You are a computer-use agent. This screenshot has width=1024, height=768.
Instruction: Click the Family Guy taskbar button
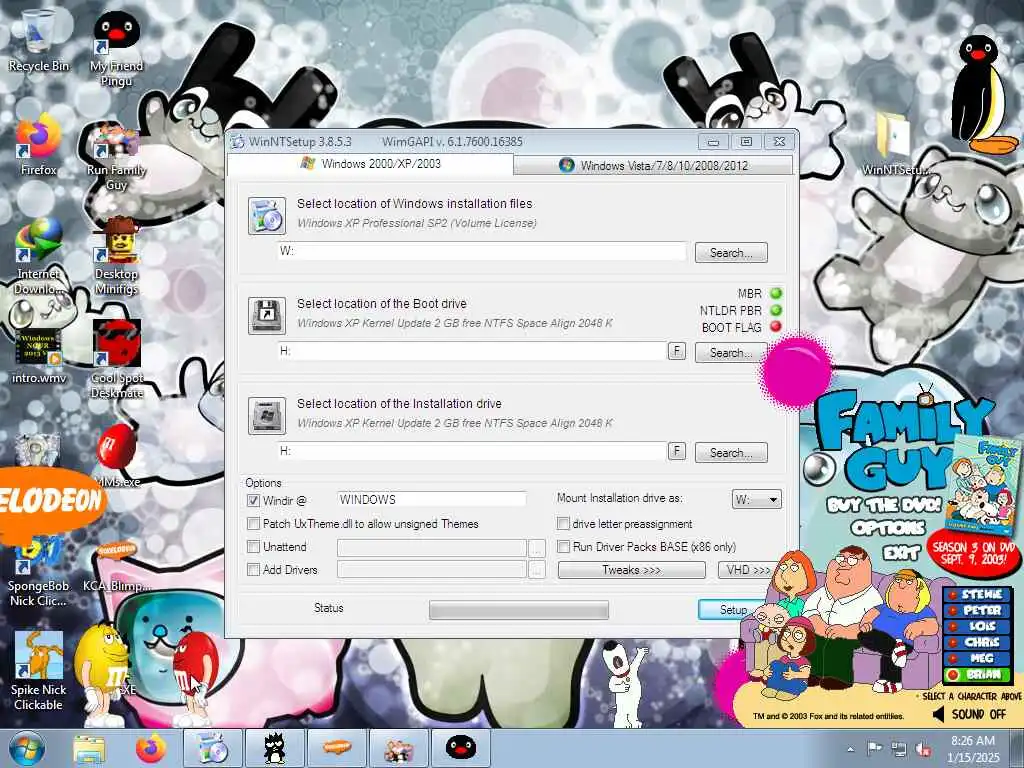coord(398,748)
